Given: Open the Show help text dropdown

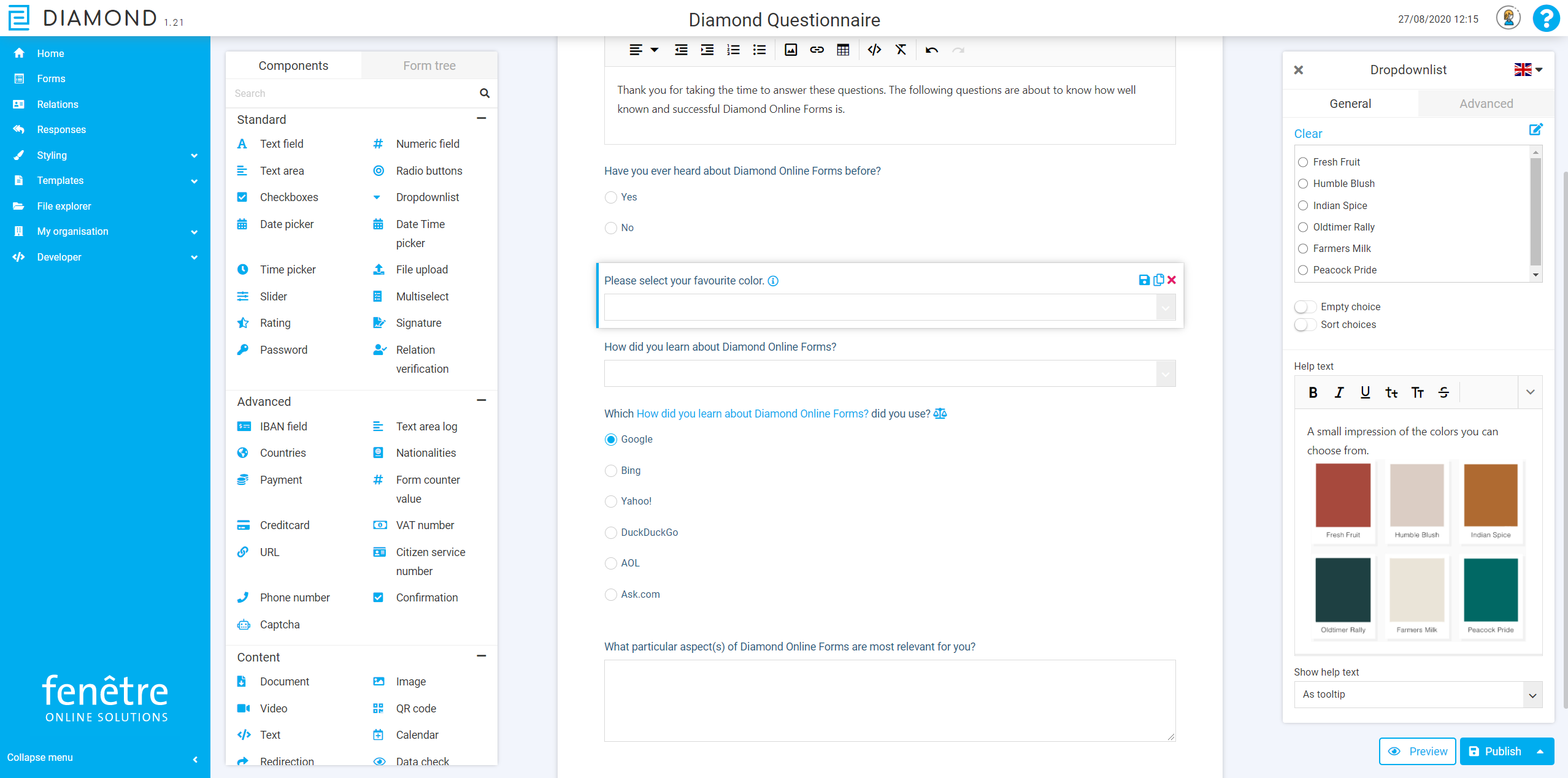Looking at the screenshot, I should point(1418,695).
